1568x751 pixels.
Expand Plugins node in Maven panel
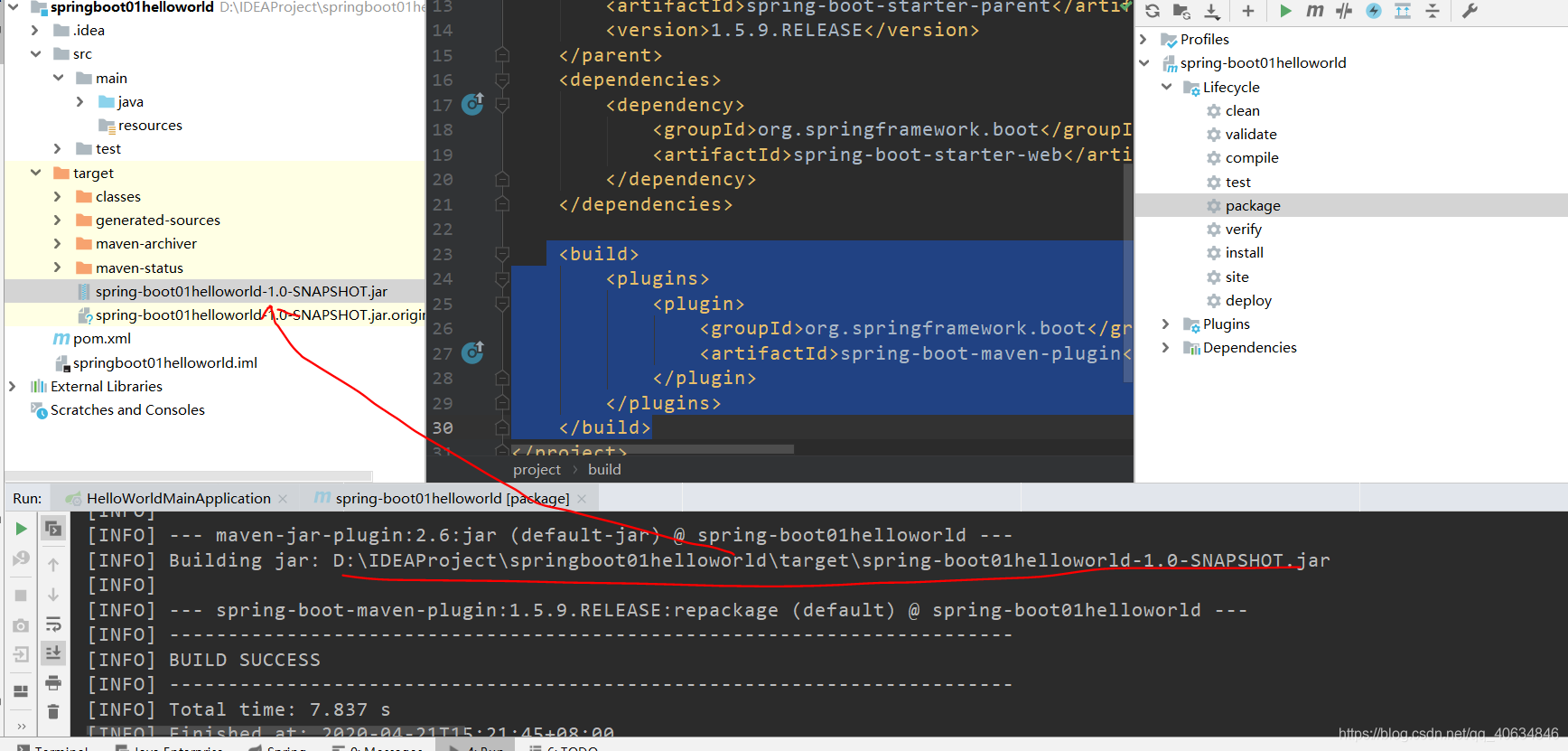click(1166, 324)
